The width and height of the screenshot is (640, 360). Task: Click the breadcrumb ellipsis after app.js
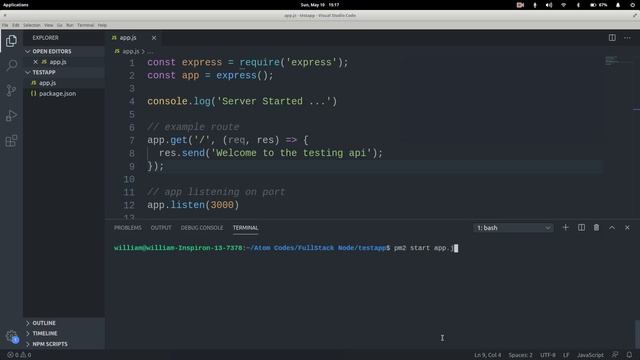(151, 51)
